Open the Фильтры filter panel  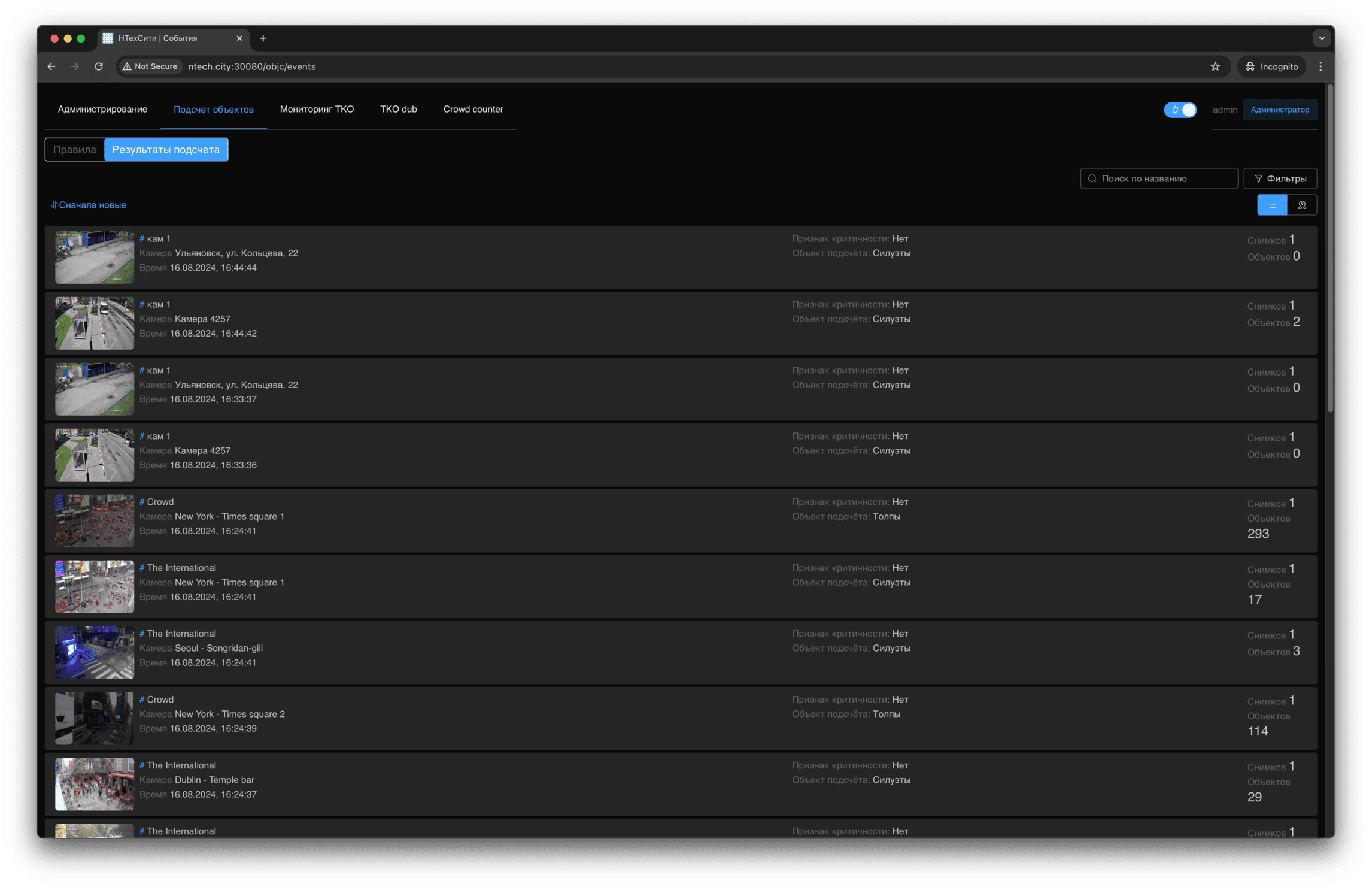pyautogui.click(x=1280, y=178)
